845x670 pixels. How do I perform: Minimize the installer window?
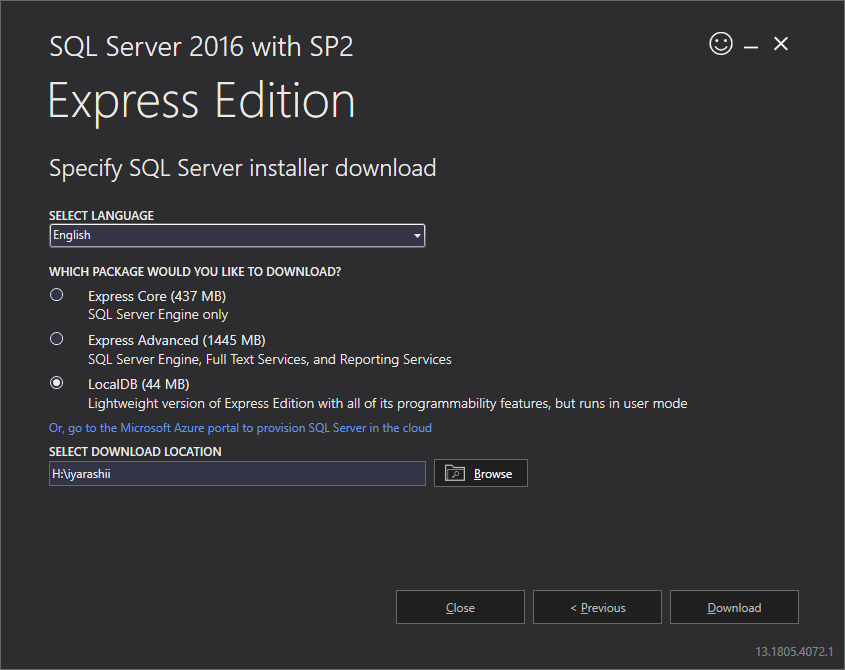751,47
